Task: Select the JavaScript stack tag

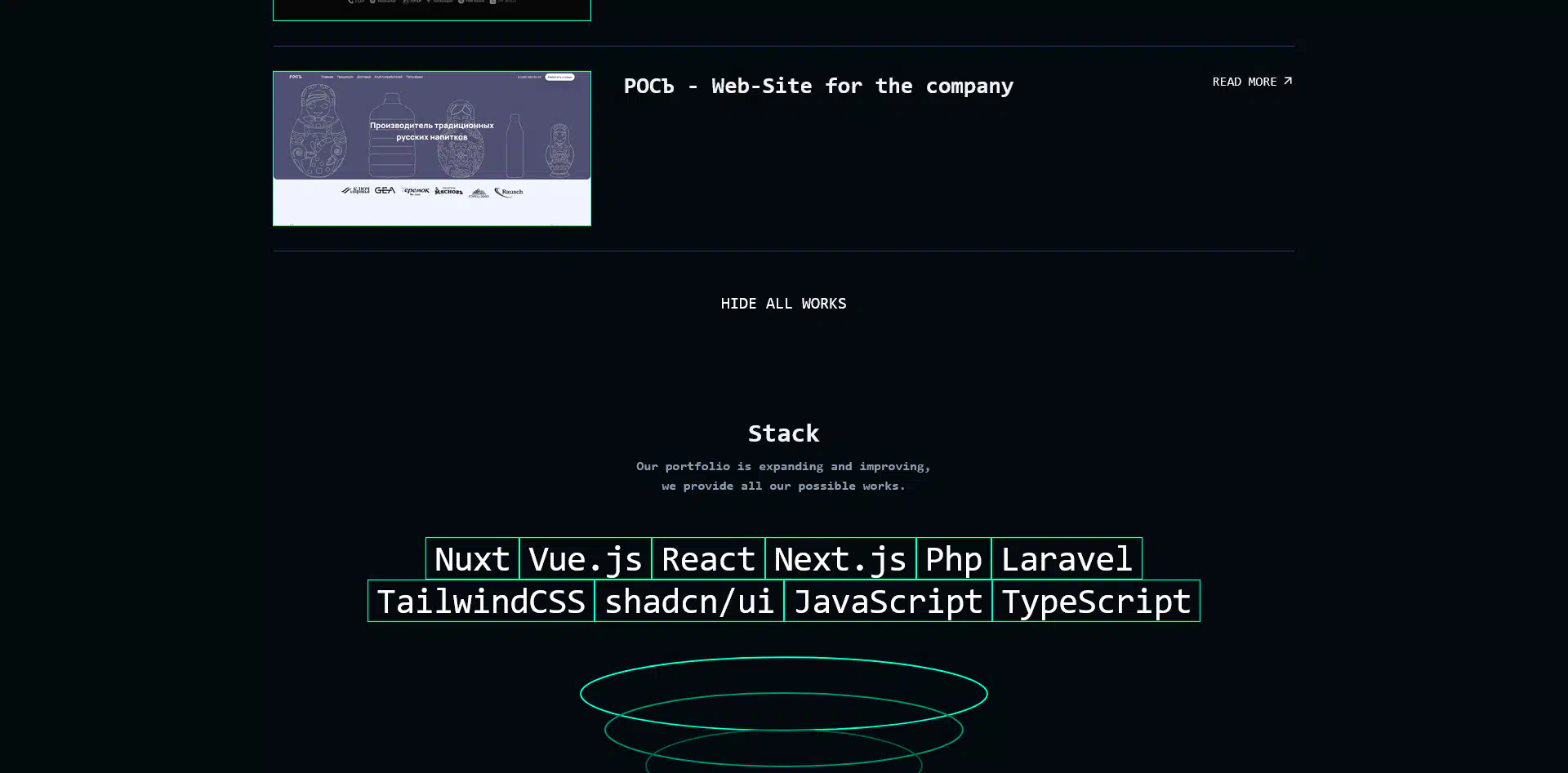Action: pos(888,601)
